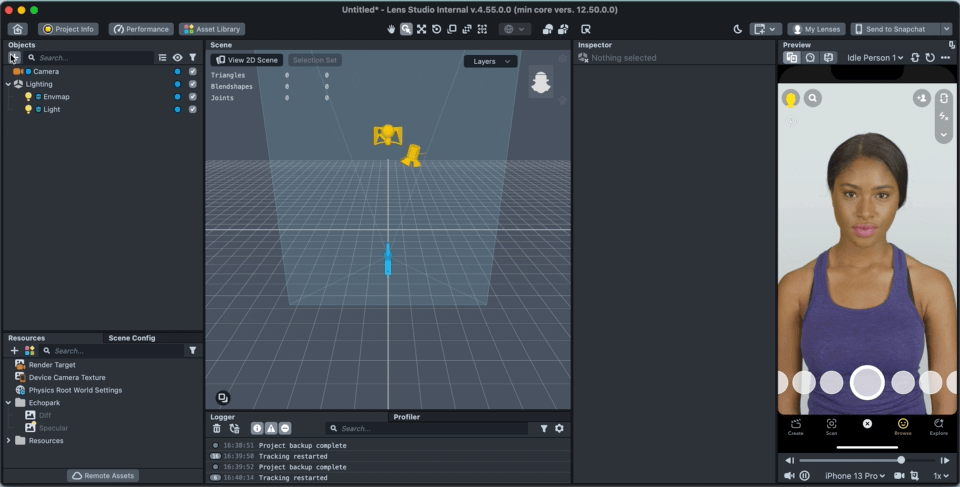Open the Asset Library
This screenshot has width=960, height=487.
coord(212,29)
